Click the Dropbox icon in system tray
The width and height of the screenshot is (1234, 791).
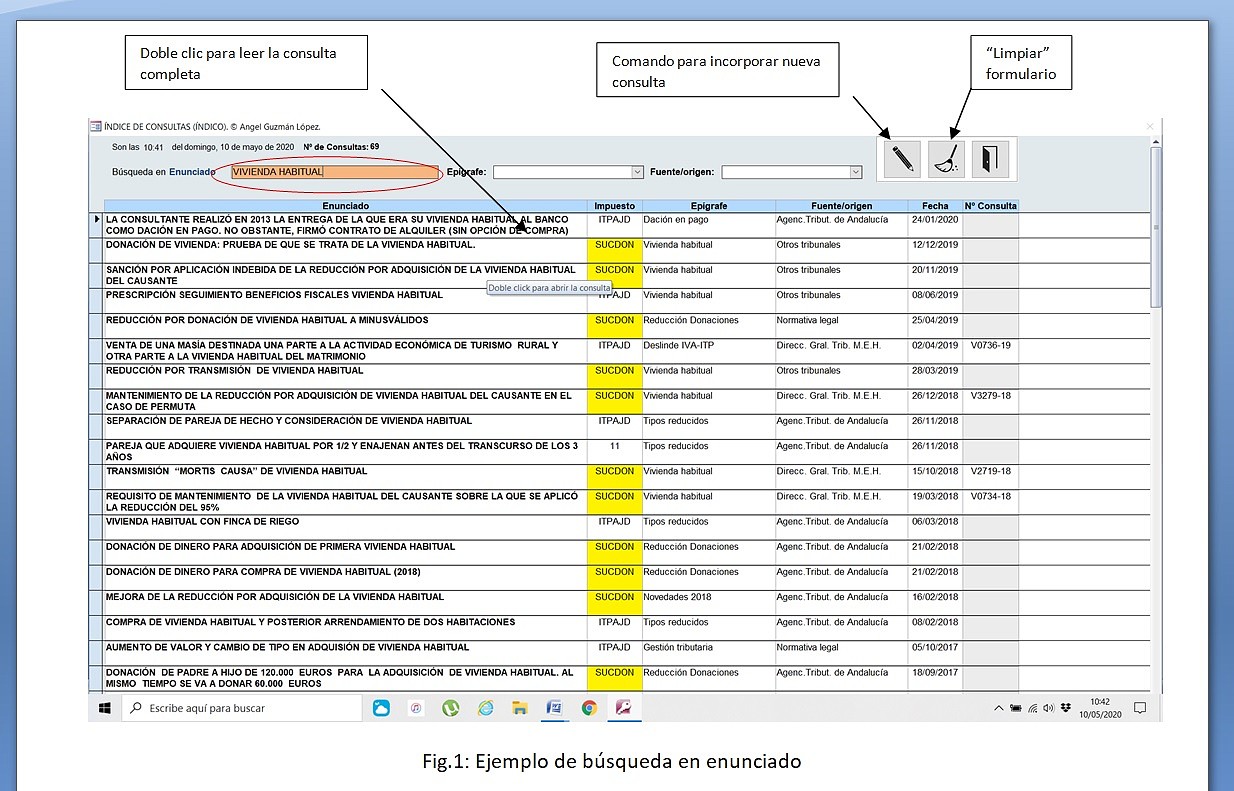[x=1066, y=708]
